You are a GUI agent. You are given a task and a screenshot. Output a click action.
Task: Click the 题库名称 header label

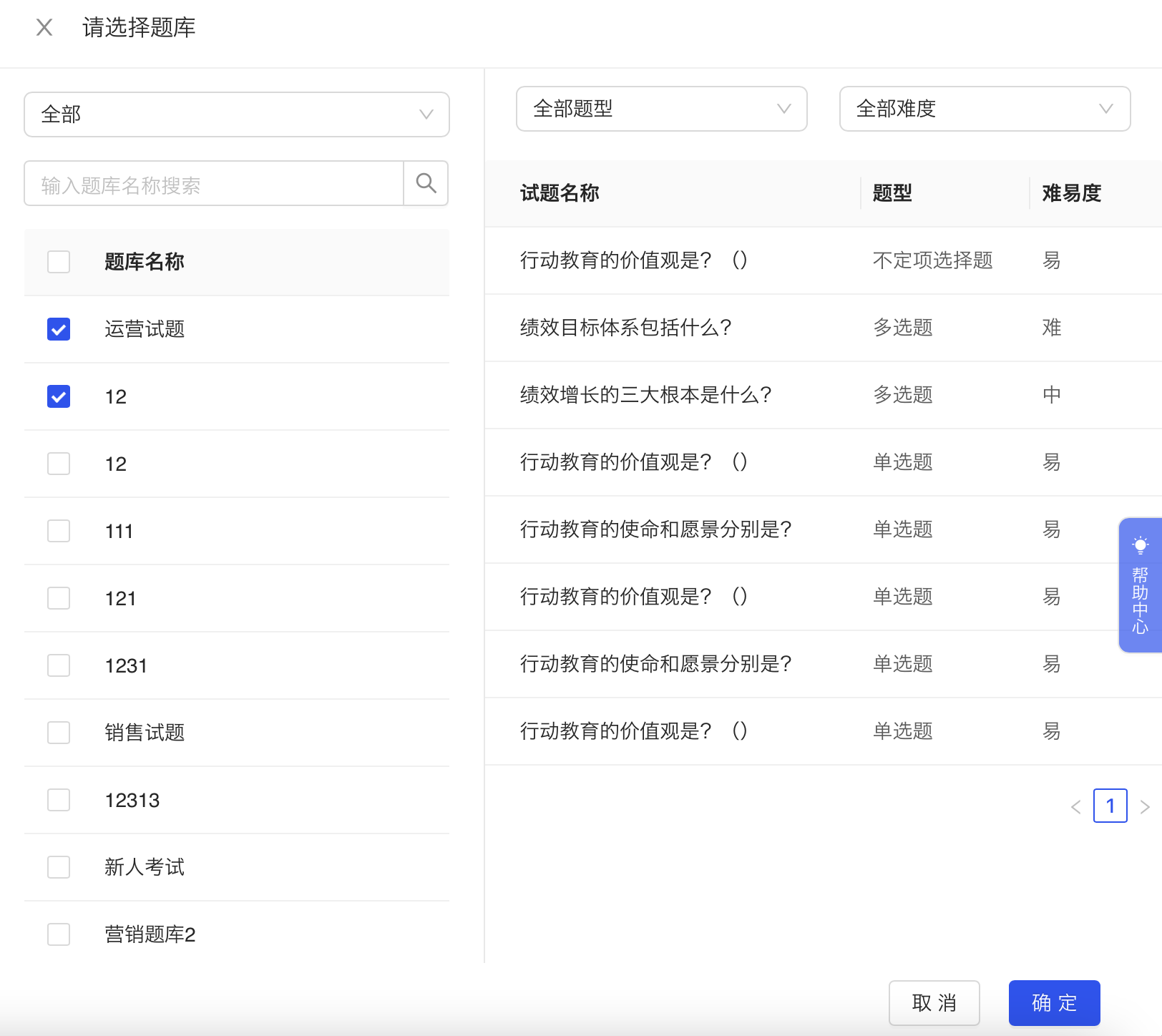[145, 262]
